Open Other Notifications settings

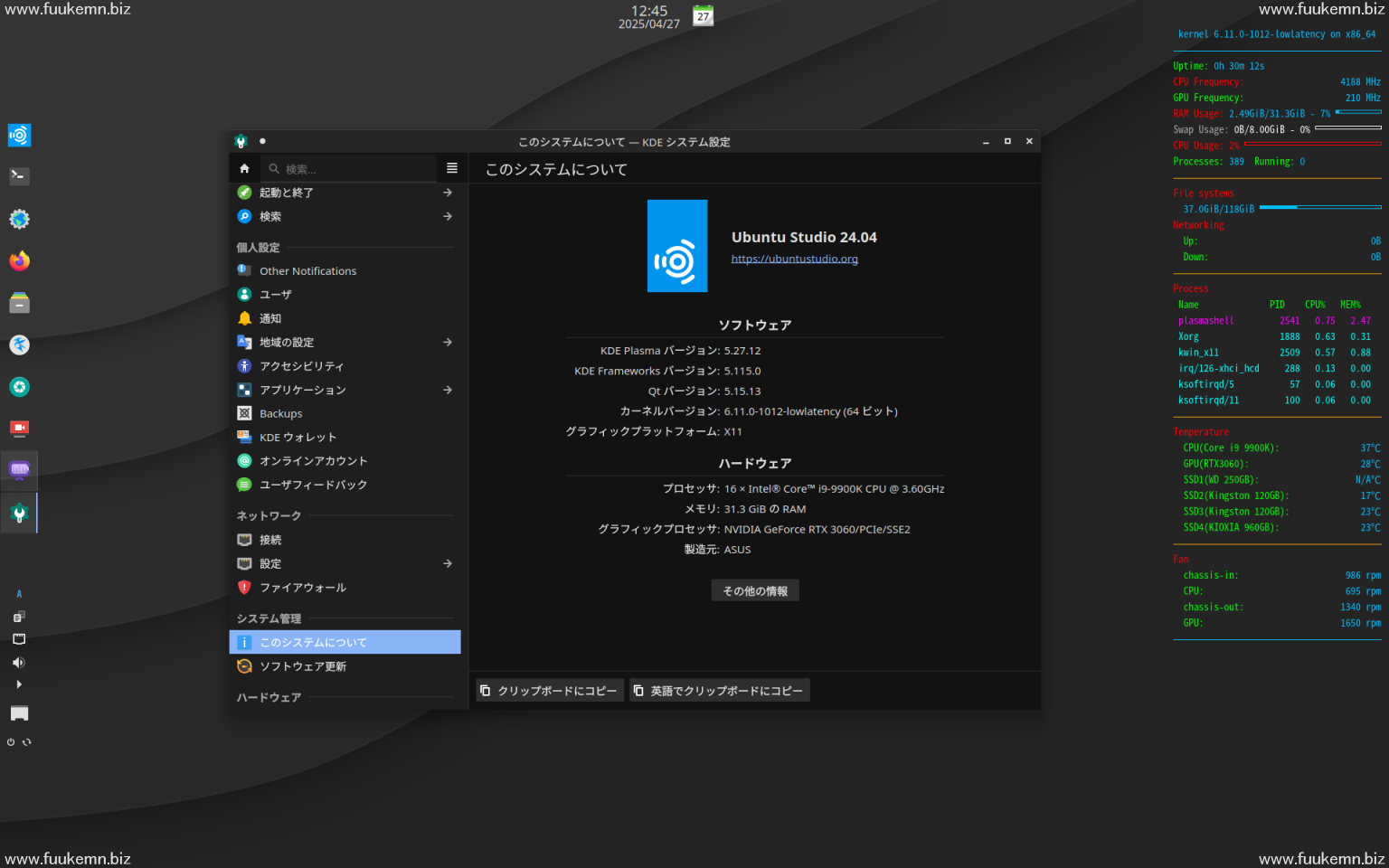click(x=345, y=270)
